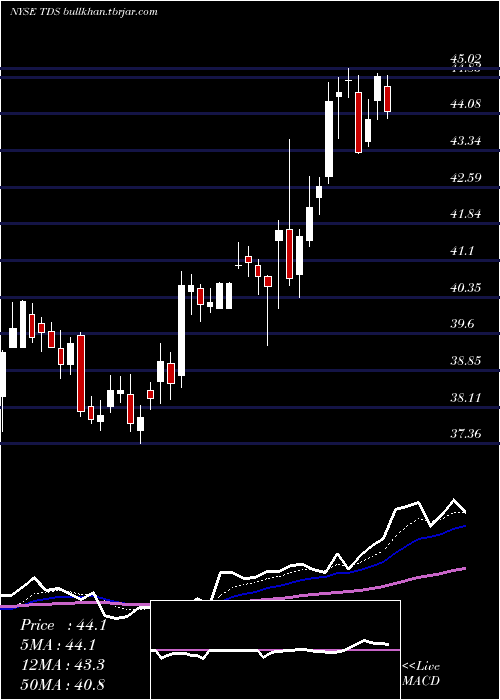Click the 38.85 price axis label
Viewport: 500px width, 700px height.
[466, 360]
